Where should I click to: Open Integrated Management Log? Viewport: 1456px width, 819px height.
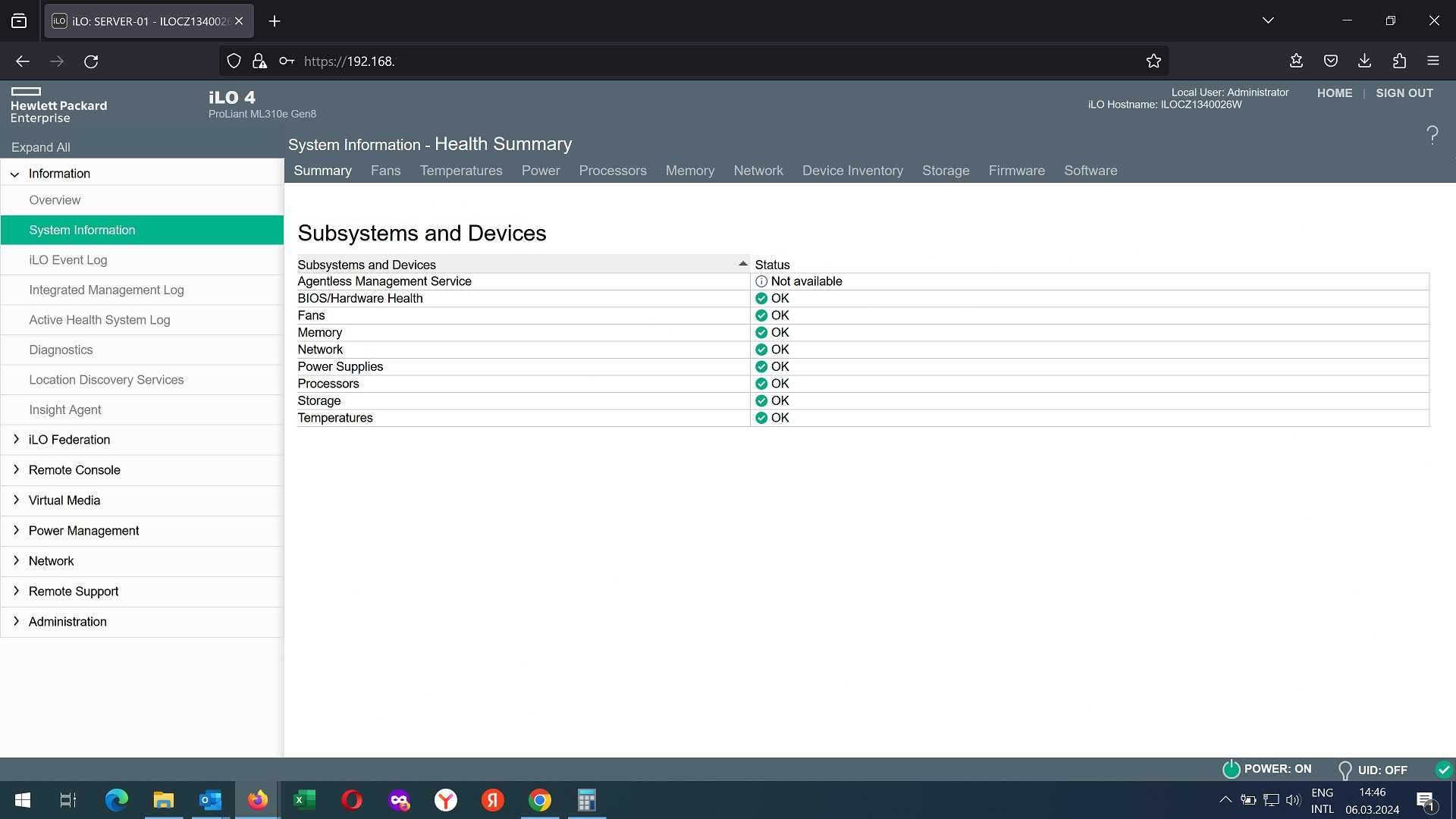(x=142, y=290)
